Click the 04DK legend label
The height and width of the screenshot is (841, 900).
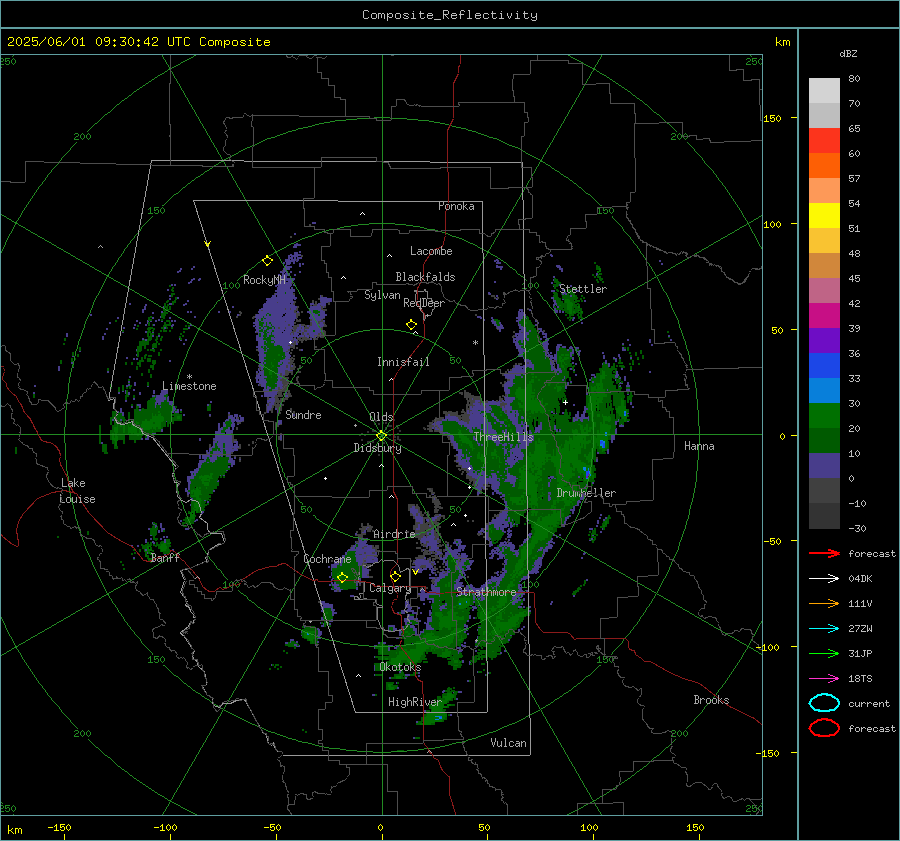point(860,579)
